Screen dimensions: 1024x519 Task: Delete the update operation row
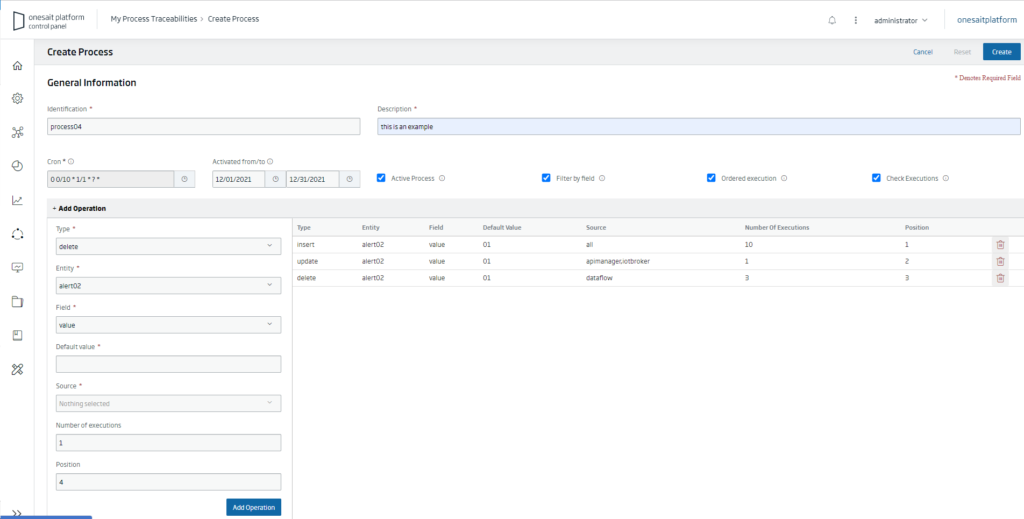[x=1000, y=261]
